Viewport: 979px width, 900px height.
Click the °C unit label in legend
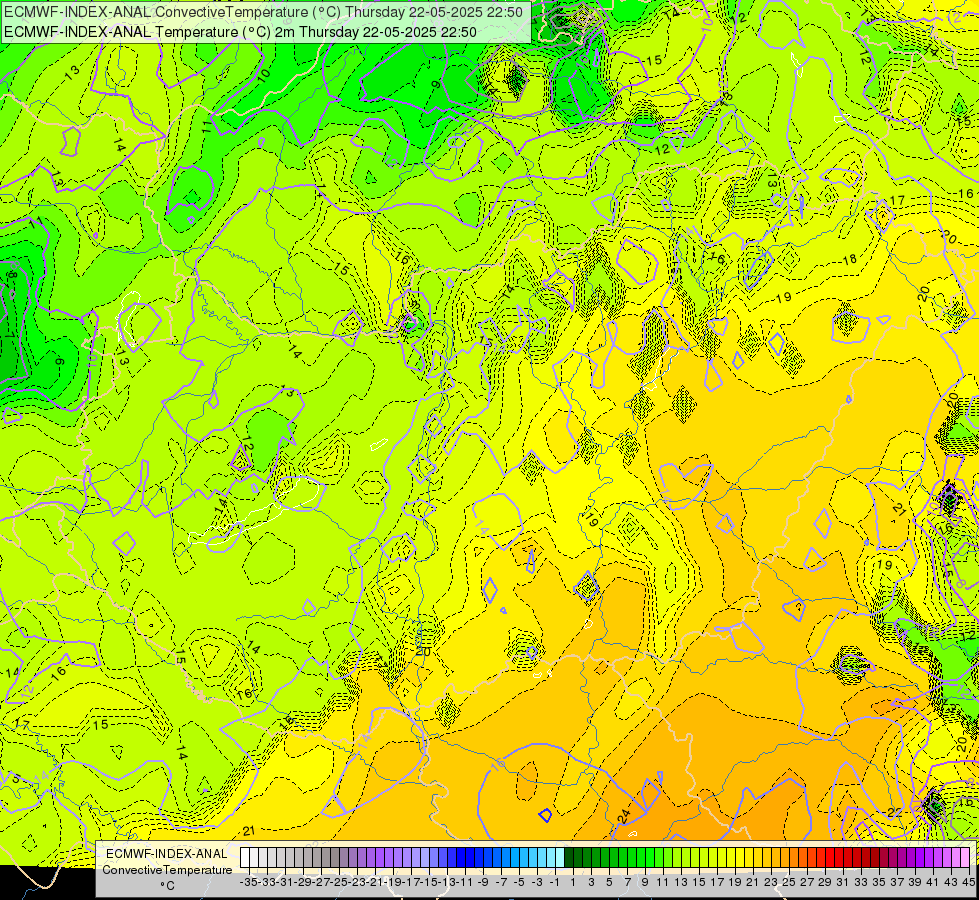(x=167, y=886)
